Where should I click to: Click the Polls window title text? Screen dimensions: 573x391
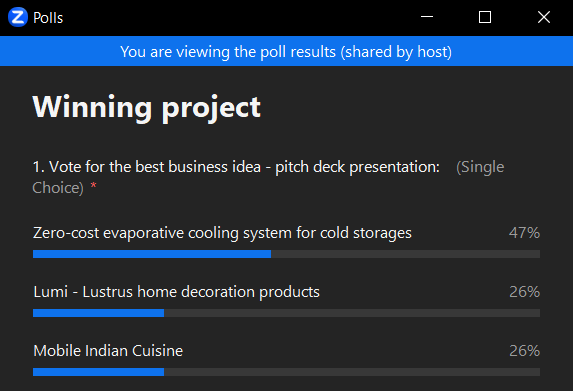pyautogui.click(x=48, y=18)
